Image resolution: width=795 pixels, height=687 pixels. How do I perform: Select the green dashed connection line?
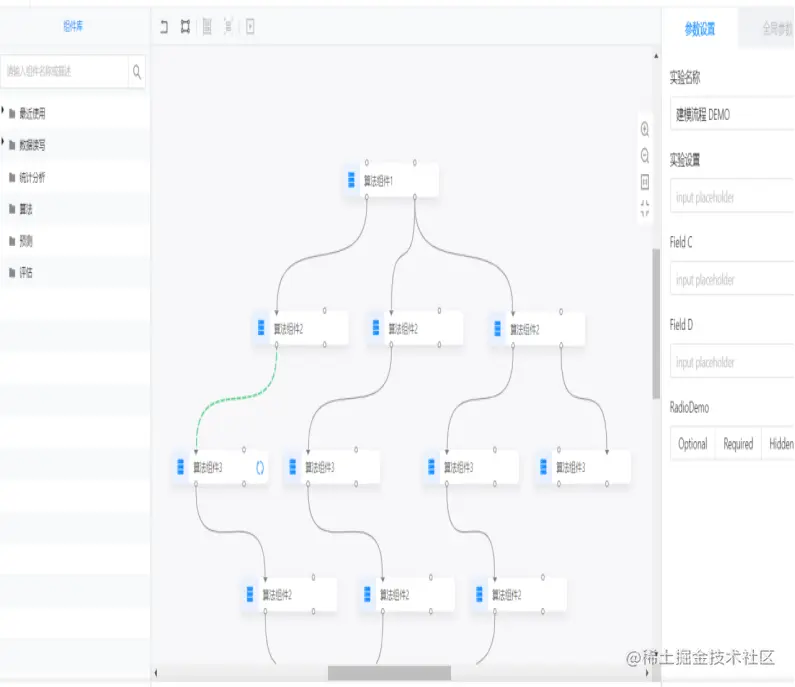click(x=238, y=398)
